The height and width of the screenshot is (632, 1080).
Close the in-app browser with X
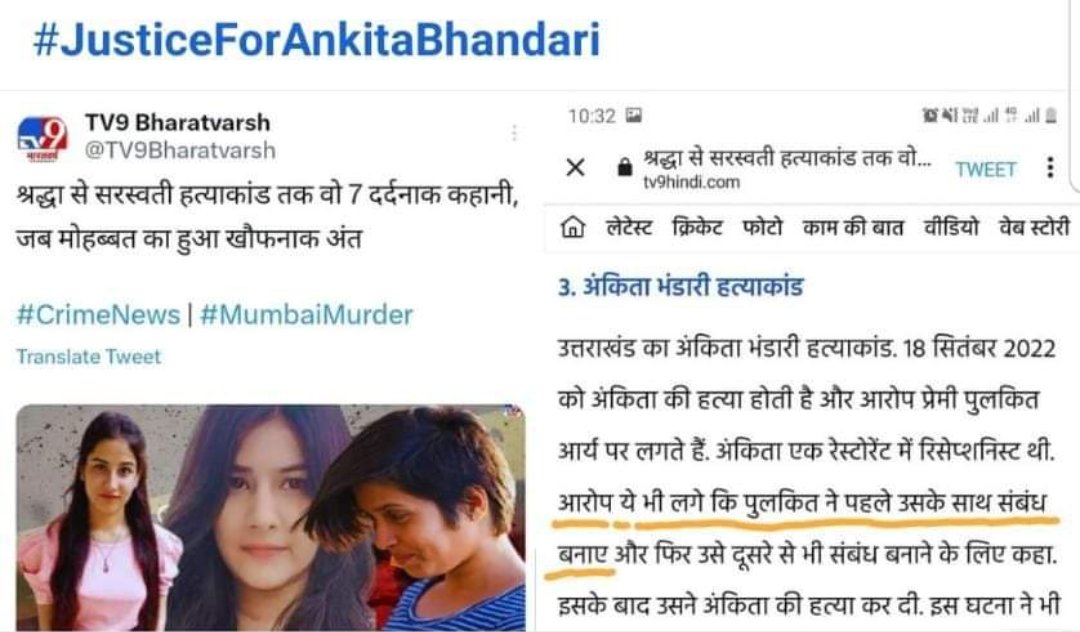(575, 167)
